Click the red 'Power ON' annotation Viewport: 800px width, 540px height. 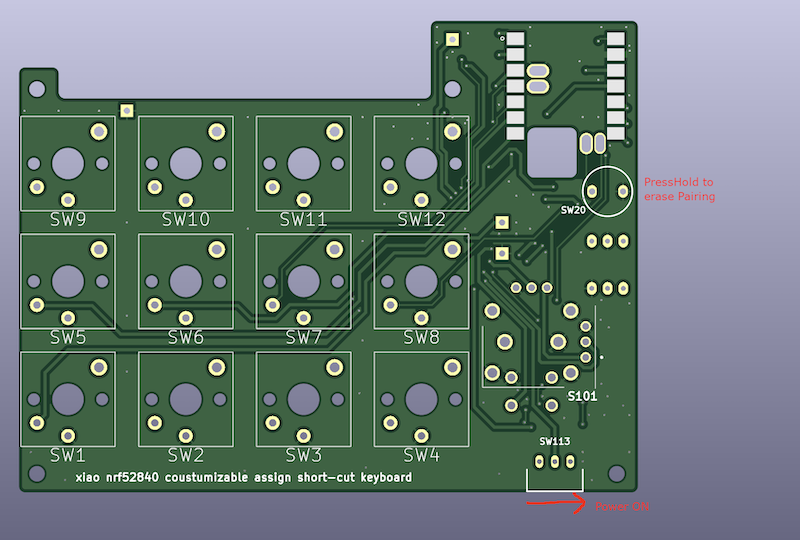(x=622, y=507)
